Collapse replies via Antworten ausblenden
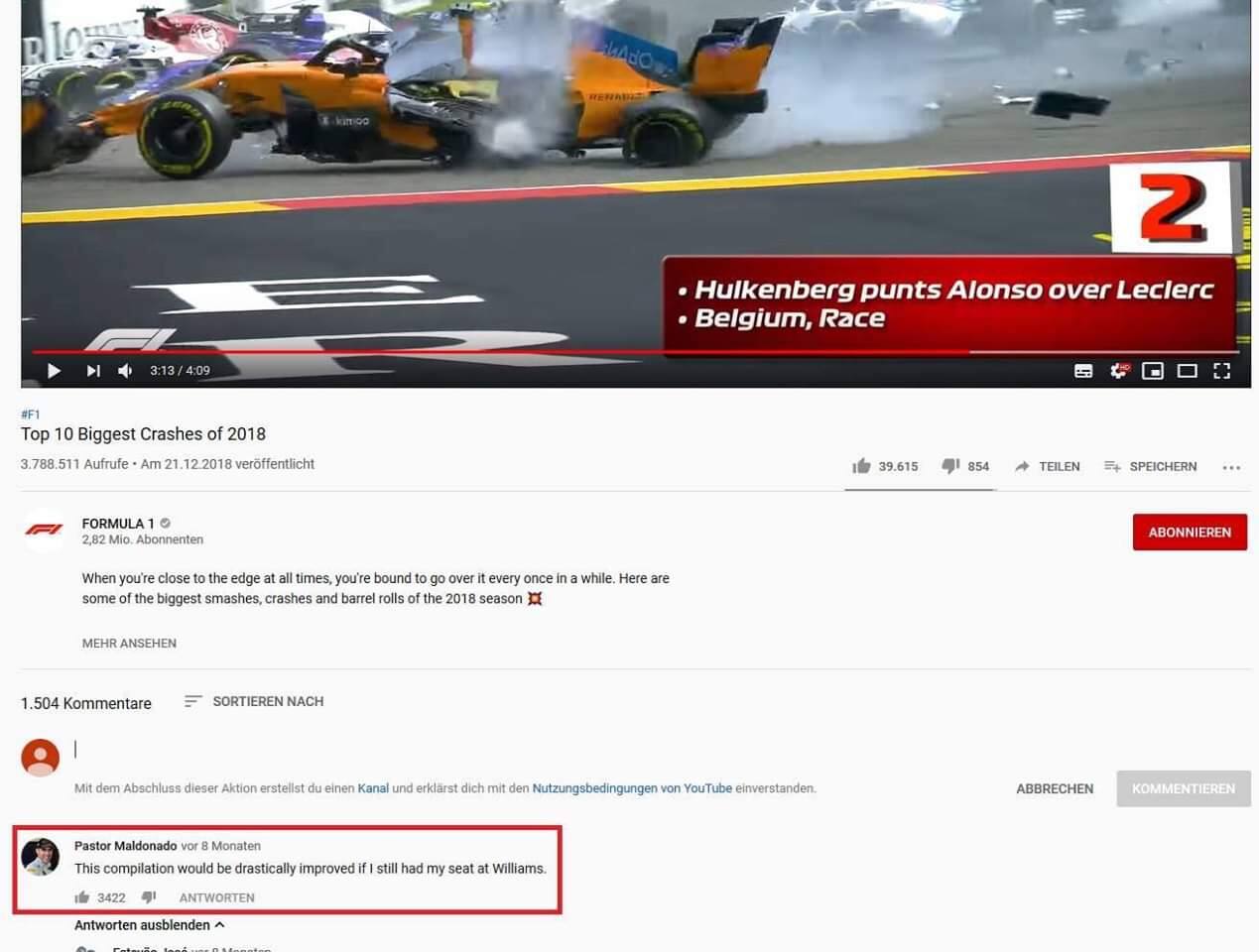 (150, 925)
